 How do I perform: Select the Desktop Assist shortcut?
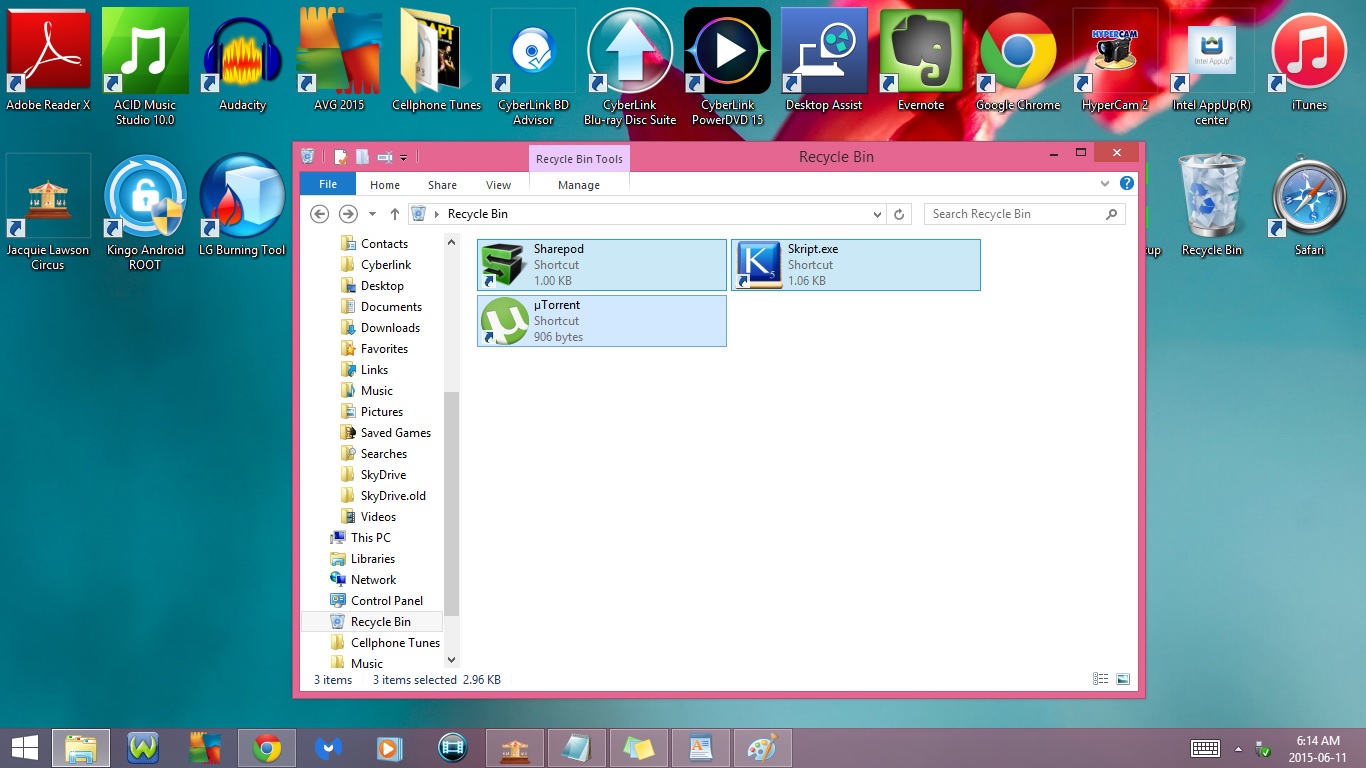(x=824, y=61)
